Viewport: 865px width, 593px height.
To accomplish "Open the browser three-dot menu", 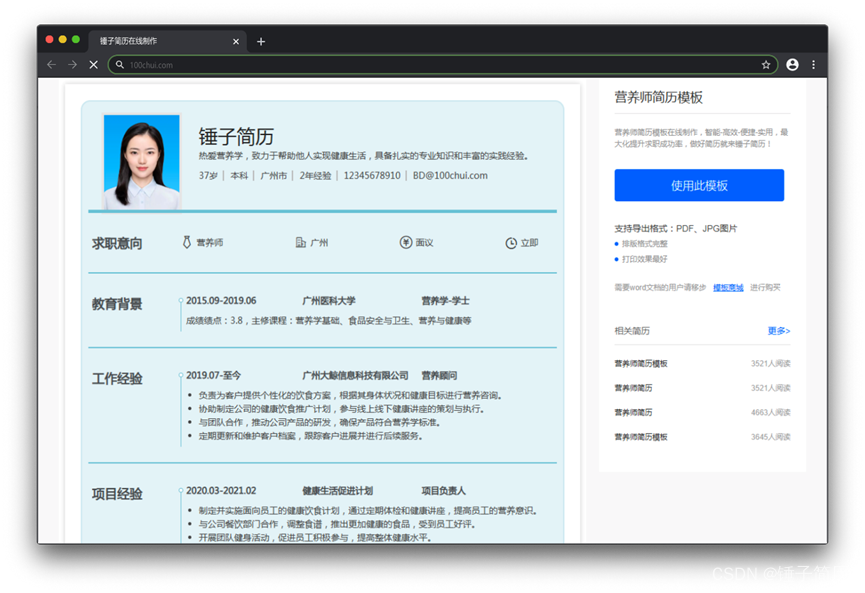I will (814, 65).
